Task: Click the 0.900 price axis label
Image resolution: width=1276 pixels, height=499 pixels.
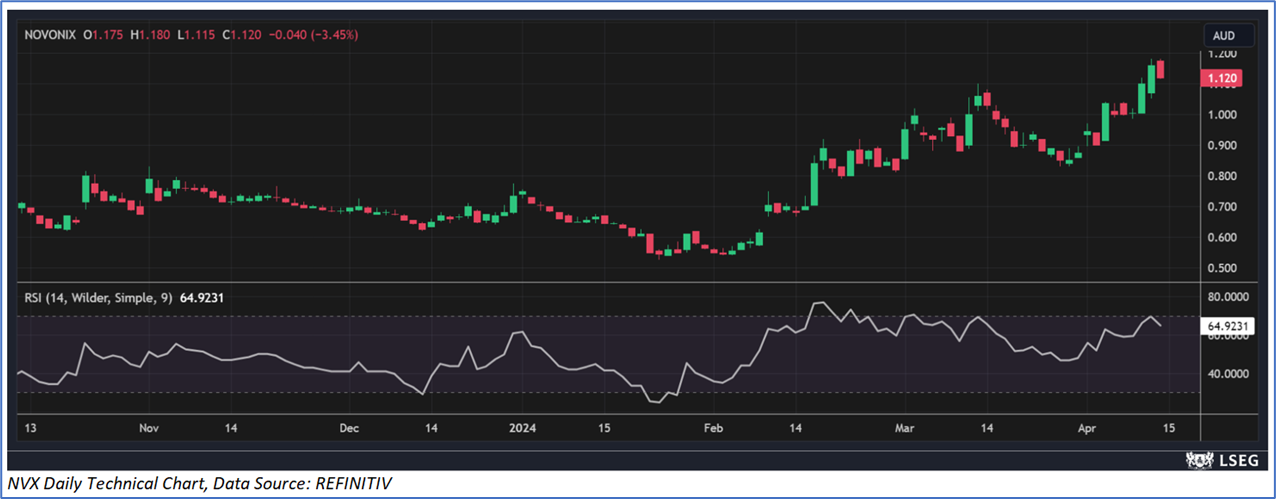Action: (x=1224, y=145)
